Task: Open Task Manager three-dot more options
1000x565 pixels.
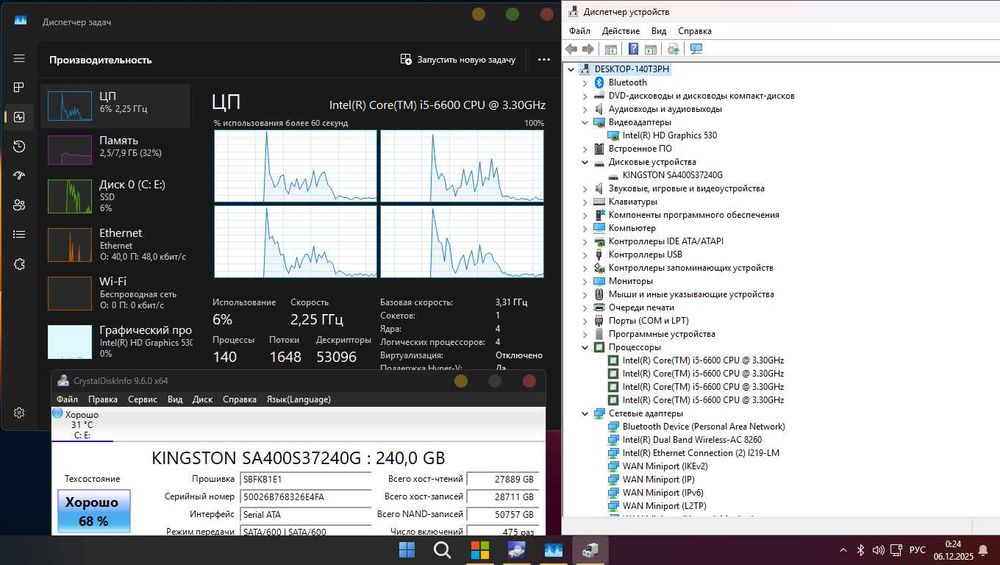Action: point(543,59)
